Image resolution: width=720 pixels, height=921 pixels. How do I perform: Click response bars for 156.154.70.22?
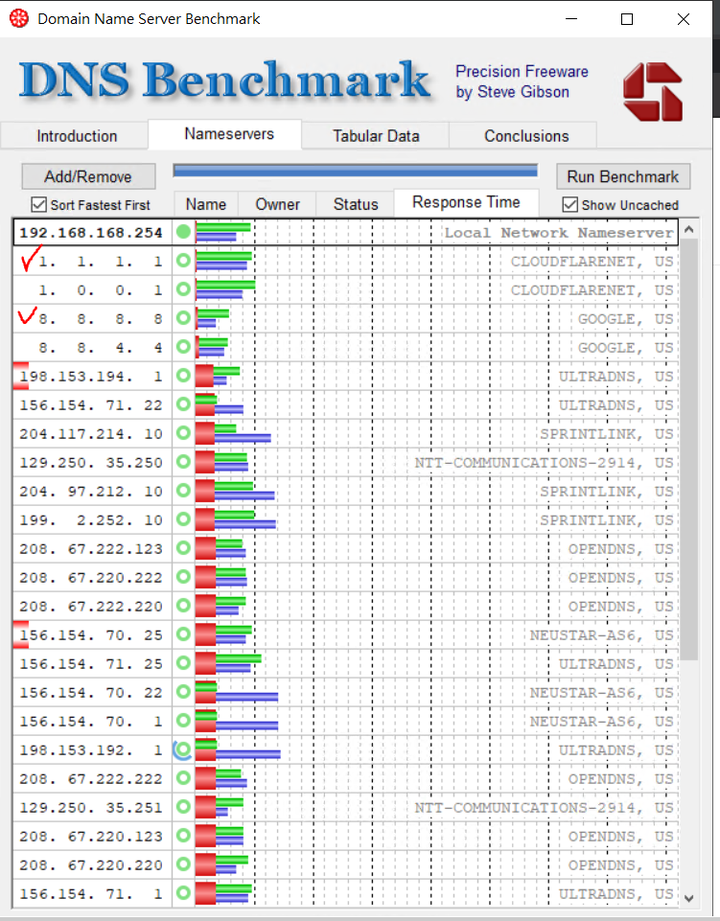pos(237,692)
